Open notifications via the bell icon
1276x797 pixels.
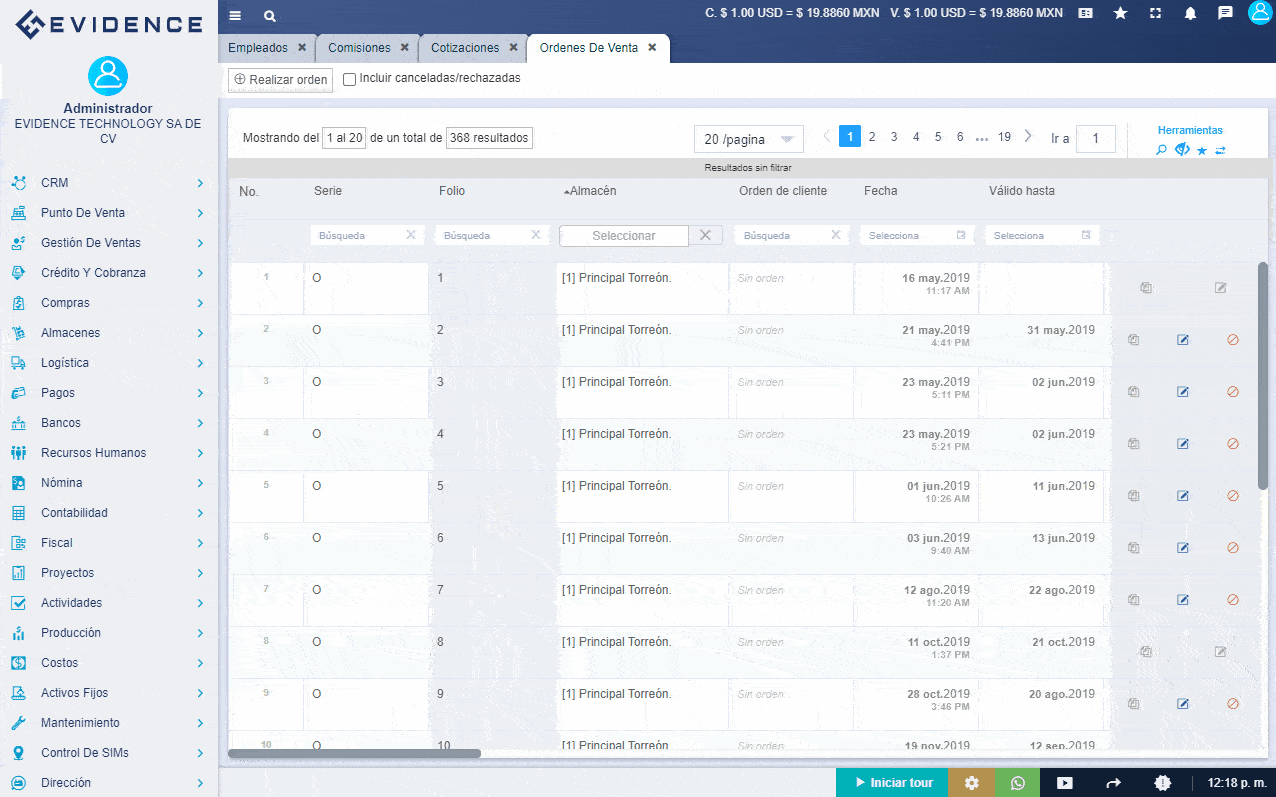pyautogui.click(x=1190, y=13)
